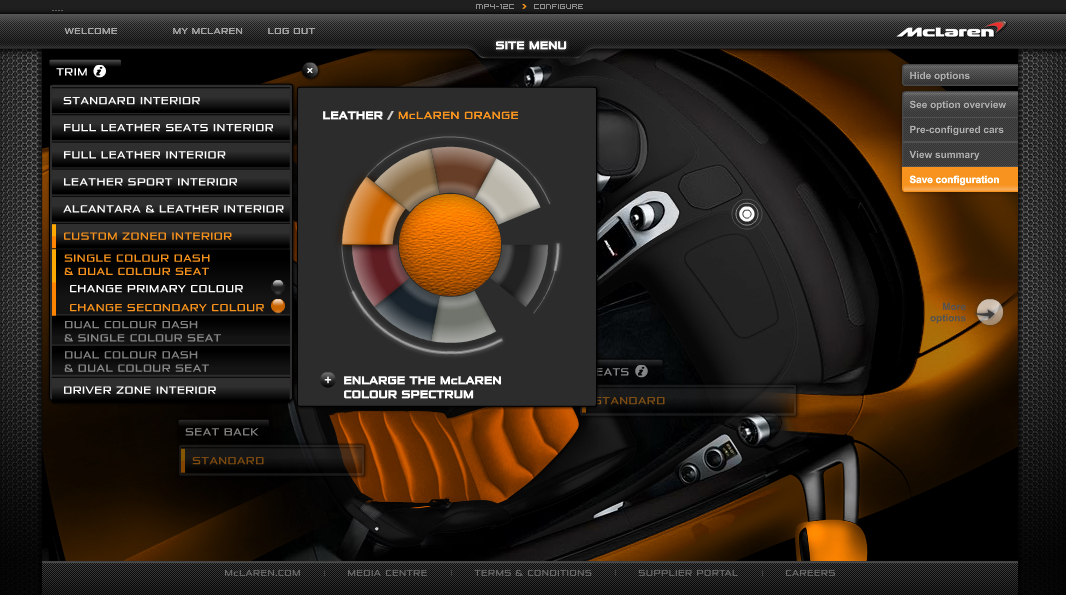
Task: Select the Change Secondary Colour orange dot
Action: [x=278, y=306]
